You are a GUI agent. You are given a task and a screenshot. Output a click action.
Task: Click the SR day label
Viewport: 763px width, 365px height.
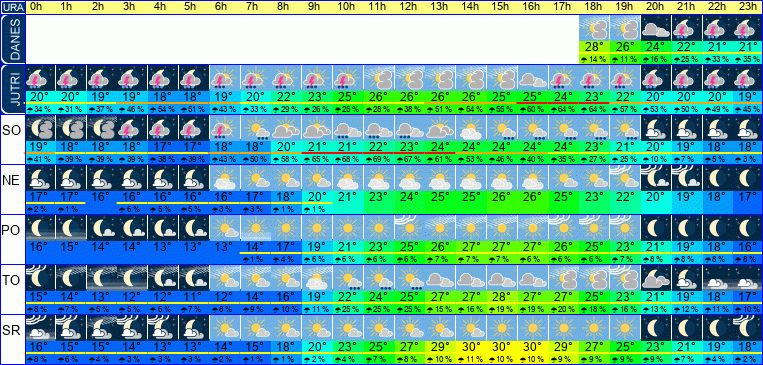pos(12,330)
